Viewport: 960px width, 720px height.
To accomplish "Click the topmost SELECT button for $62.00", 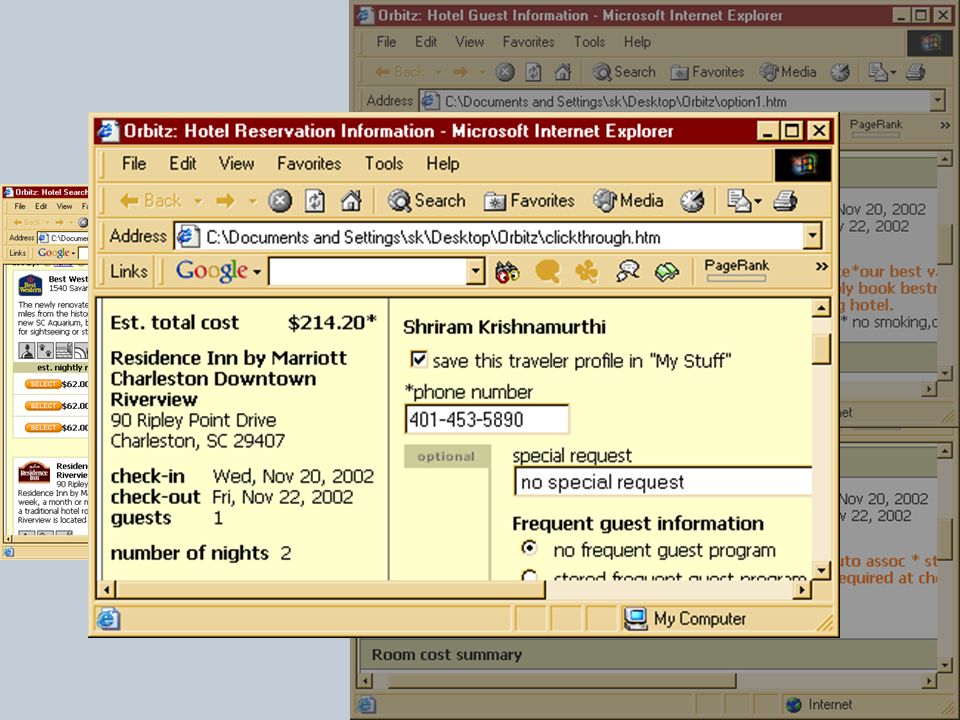I will coord(43,384).
